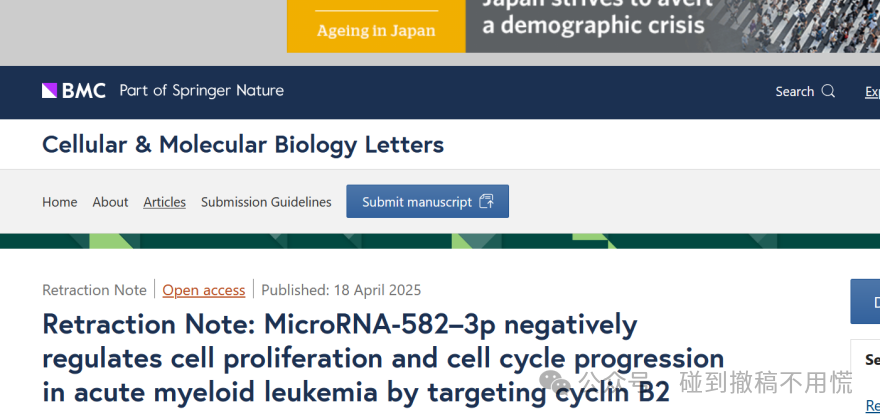
Task: Click the upload icon on Submit manuscript
Action: point(487,201)
